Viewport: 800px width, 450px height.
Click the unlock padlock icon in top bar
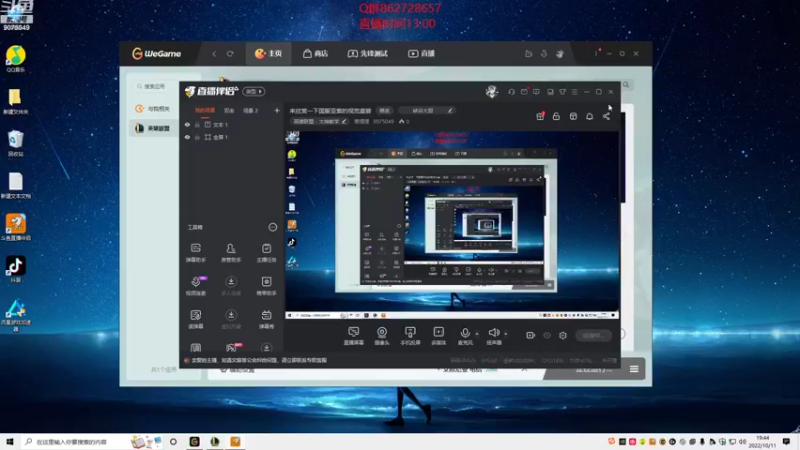(x=556, y=116)
